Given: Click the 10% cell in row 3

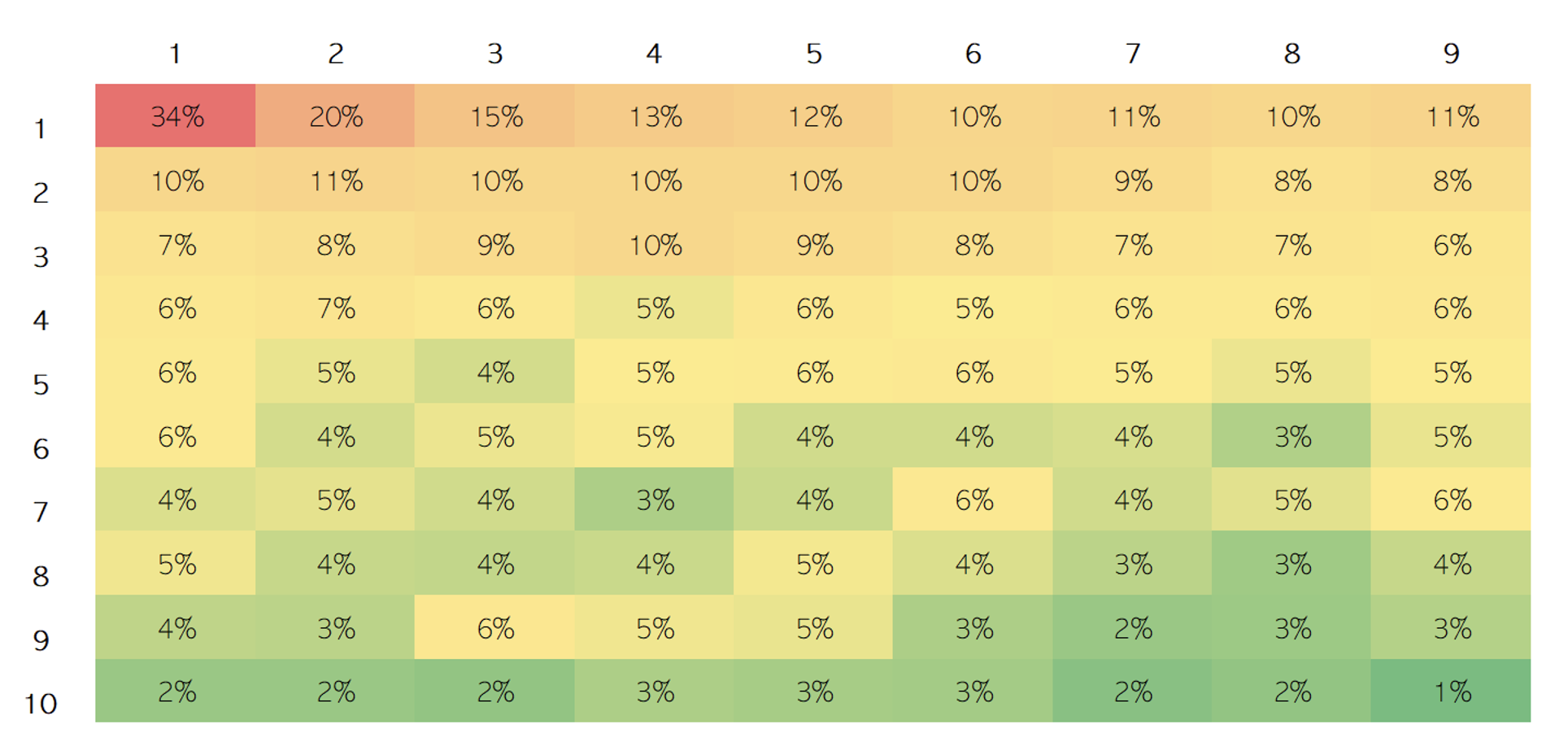Looking at the screenshot, I should [x=654, y=244].
